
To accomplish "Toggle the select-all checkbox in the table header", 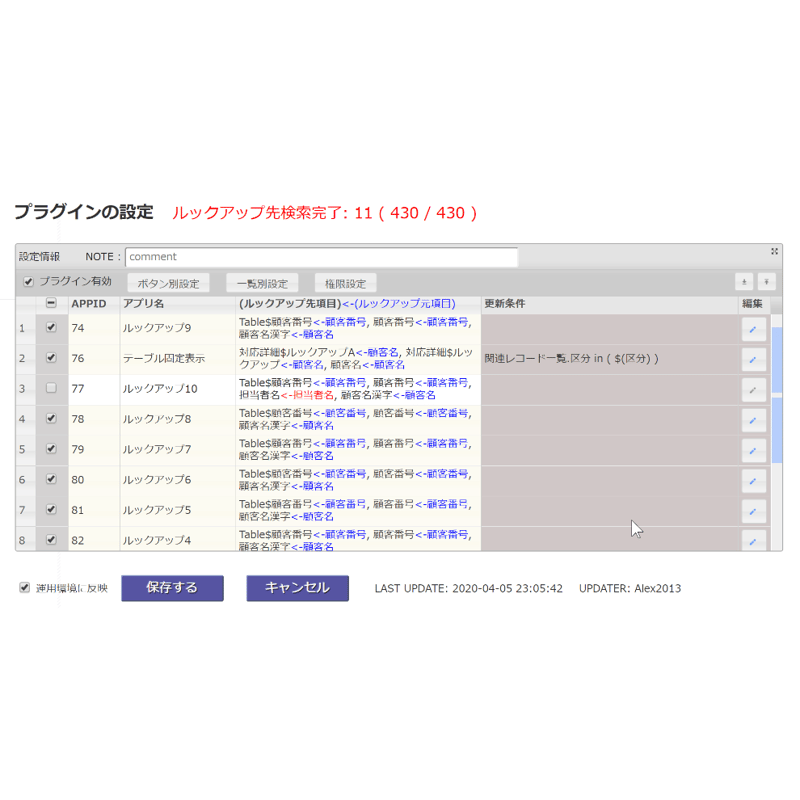I will pyautogui.click(x=51, y=303).
